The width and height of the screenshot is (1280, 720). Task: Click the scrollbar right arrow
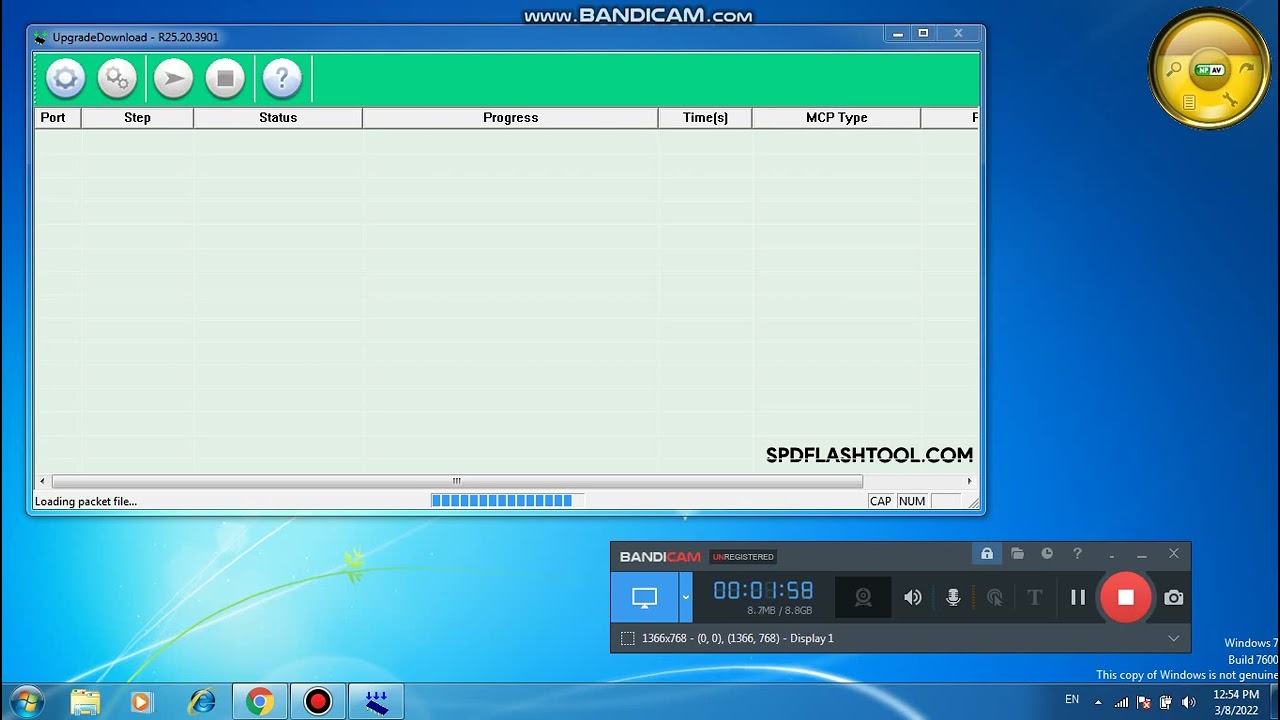coord(969,481)
